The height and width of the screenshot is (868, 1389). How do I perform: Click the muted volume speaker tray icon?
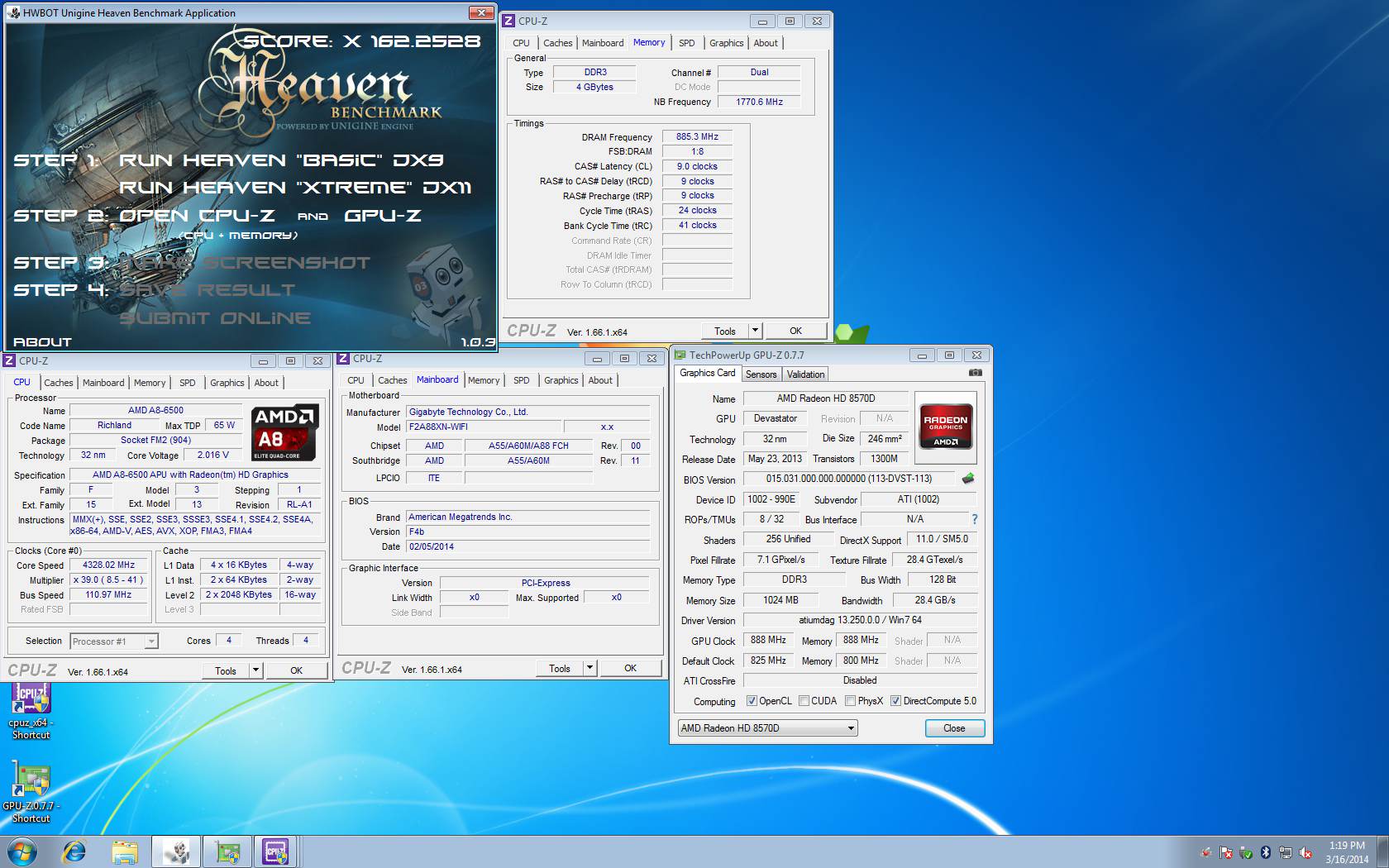coord(1305,852)
